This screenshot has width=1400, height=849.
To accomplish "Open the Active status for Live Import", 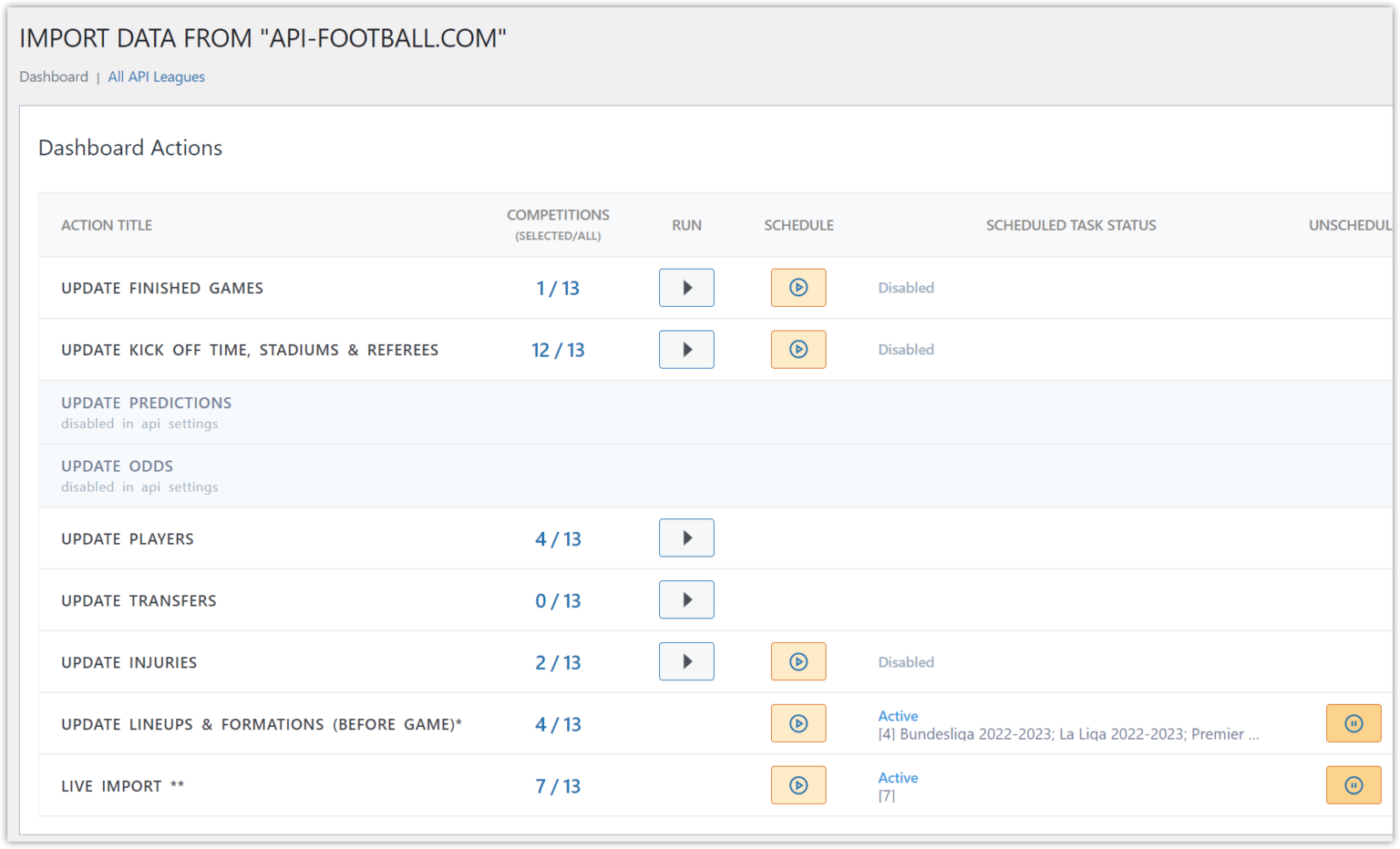I will [897, 777].
